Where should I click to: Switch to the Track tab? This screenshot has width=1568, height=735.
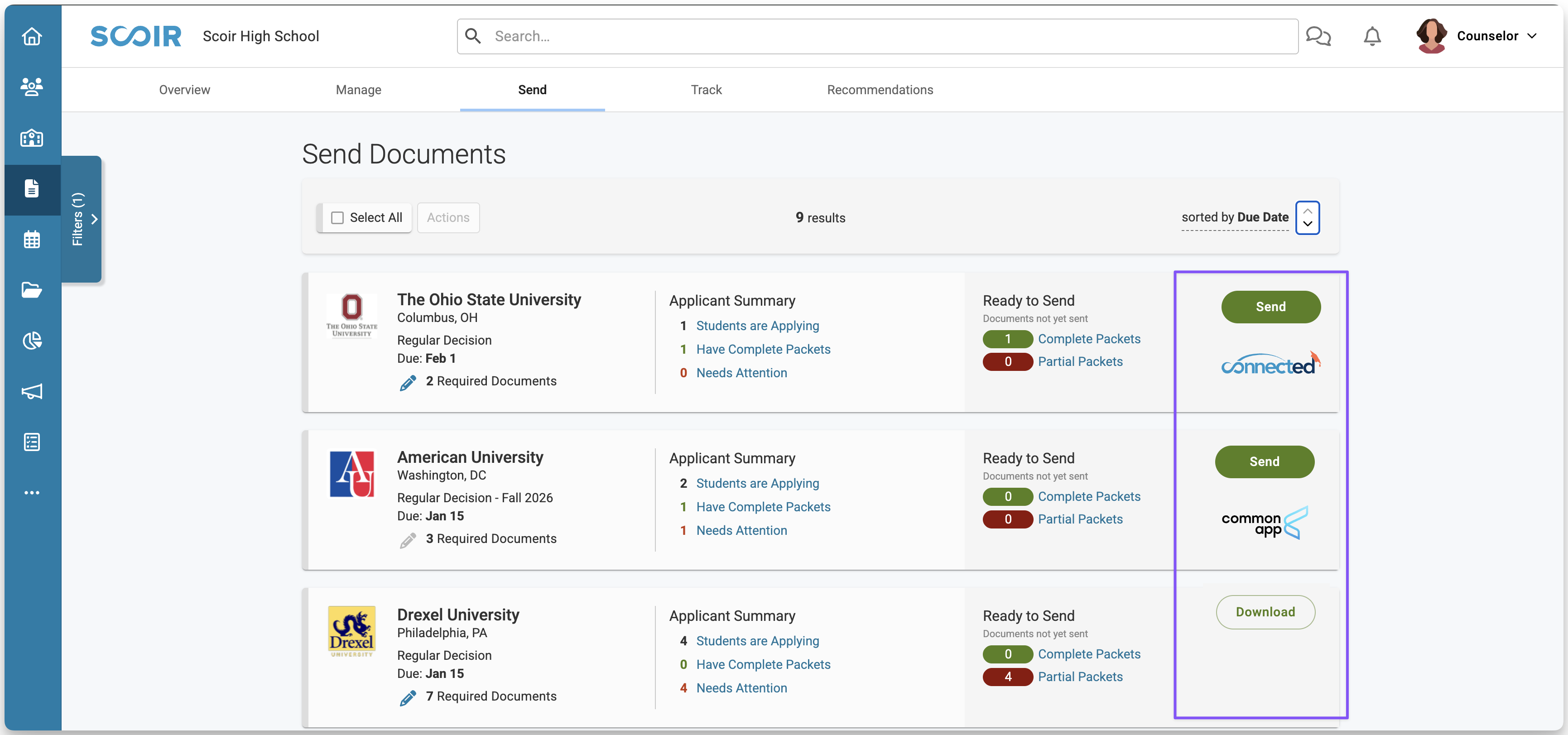coord(706,90)
